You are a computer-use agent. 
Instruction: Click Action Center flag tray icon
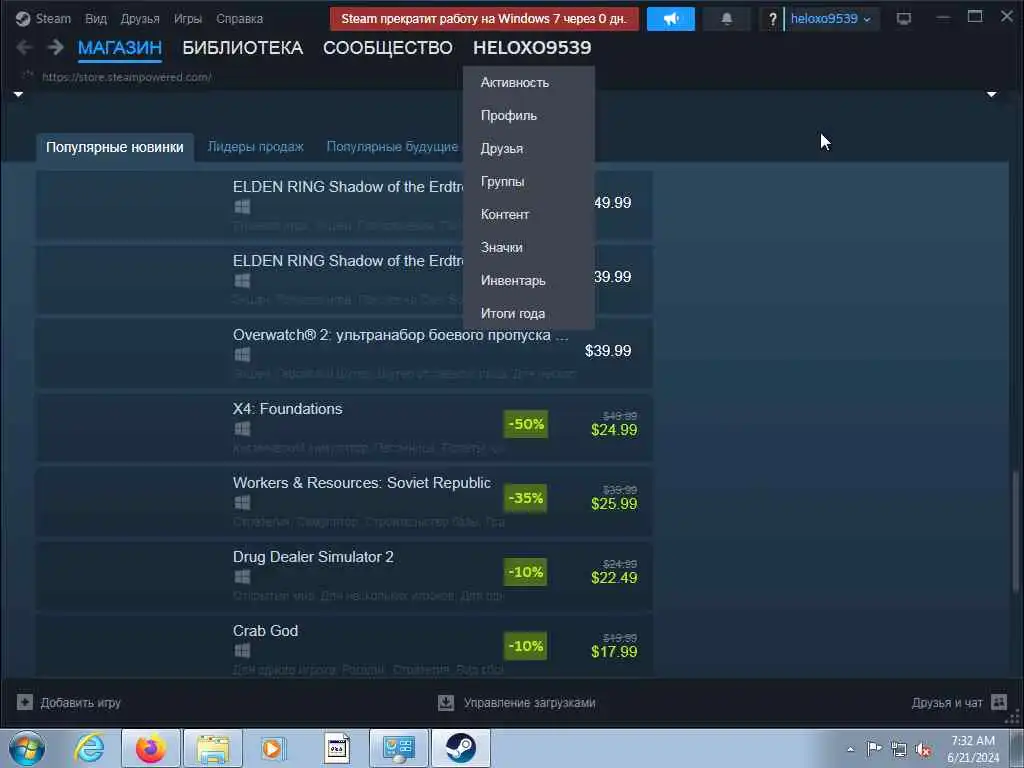point(874,748)
